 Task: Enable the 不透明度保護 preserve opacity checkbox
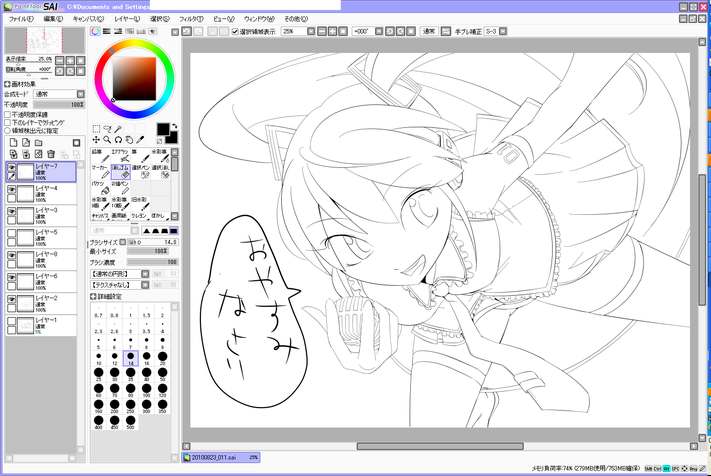click(x=7, y=115)
